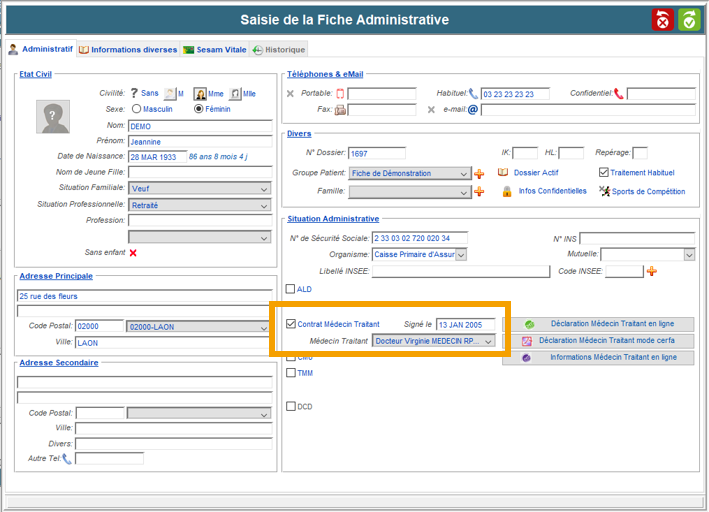Enable the ALD checkbox

pyautogui.click(x=291, y=290)
